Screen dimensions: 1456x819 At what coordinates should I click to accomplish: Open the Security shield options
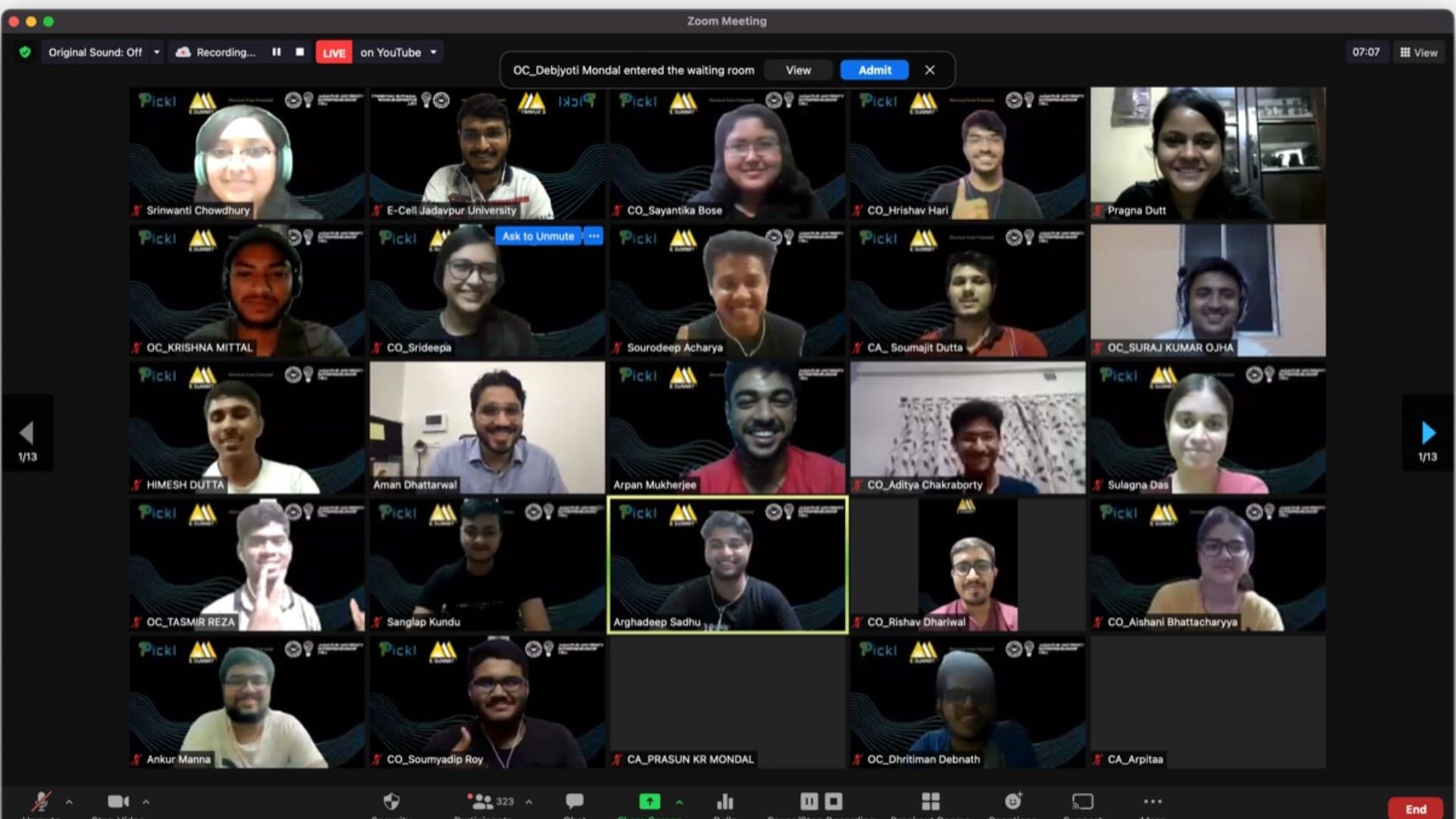(391, 802)
